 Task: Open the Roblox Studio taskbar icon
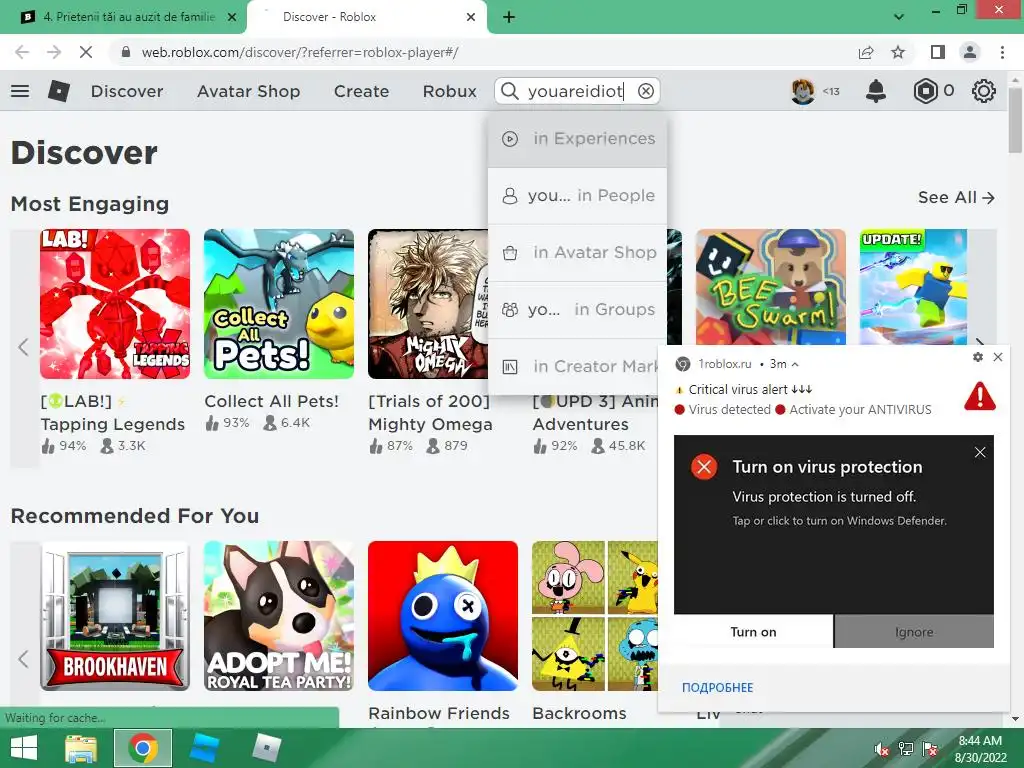[x=205, y=748]
